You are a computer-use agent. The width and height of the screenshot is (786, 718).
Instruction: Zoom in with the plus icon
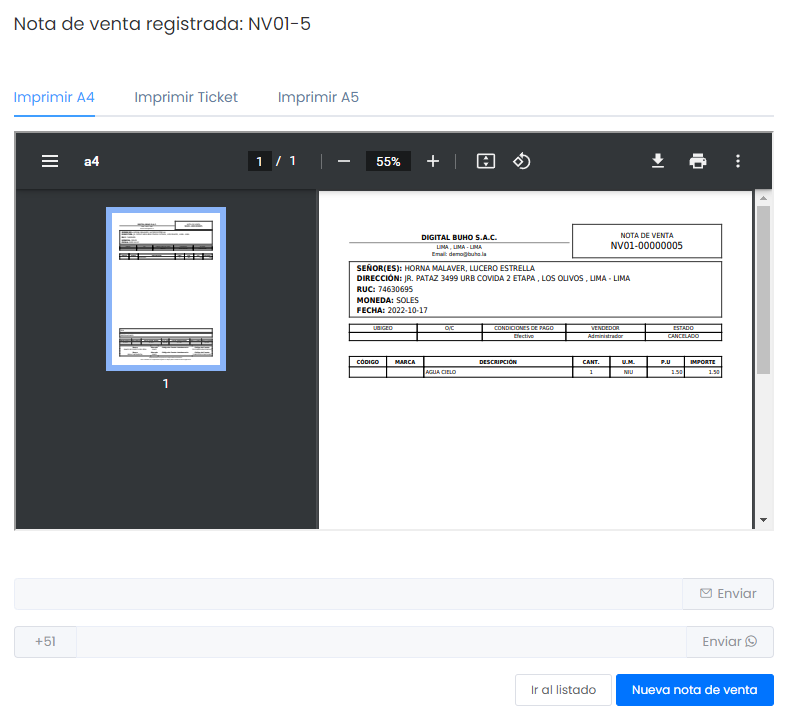point(433,161)
